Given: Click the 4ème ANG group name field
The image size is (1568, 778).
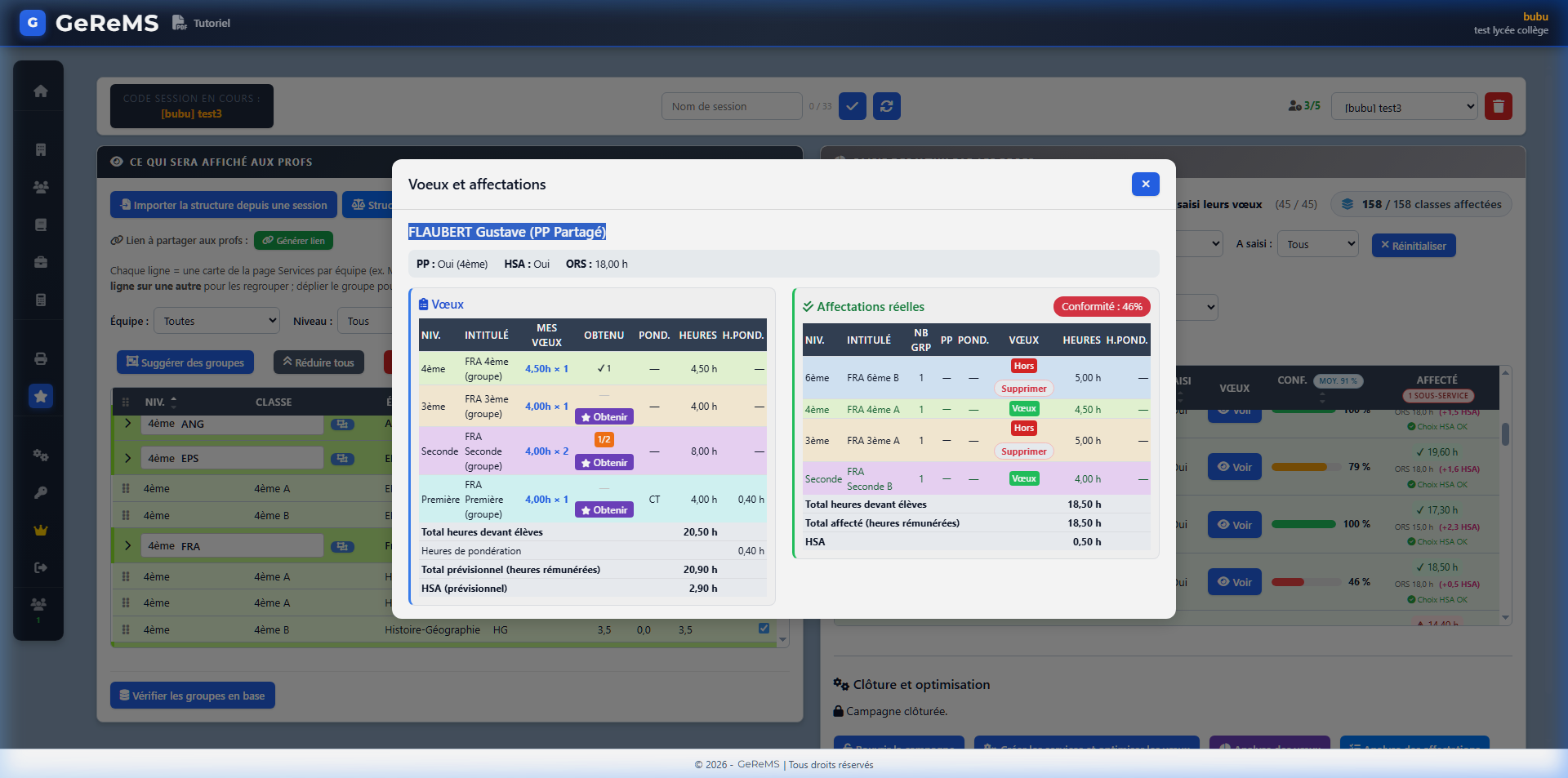Looking at the screenshot, I should pyautogui.click(x=232, y=424).
